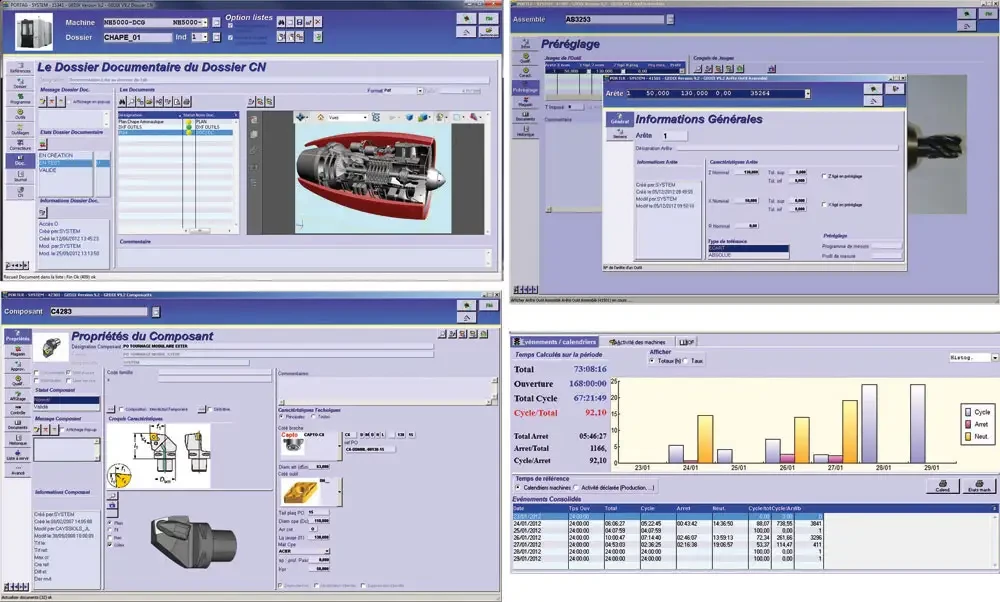Screen dimensions: 1000x602
Task: Click the lookup button next to Dossier Ind field
Action: point(216,38)
